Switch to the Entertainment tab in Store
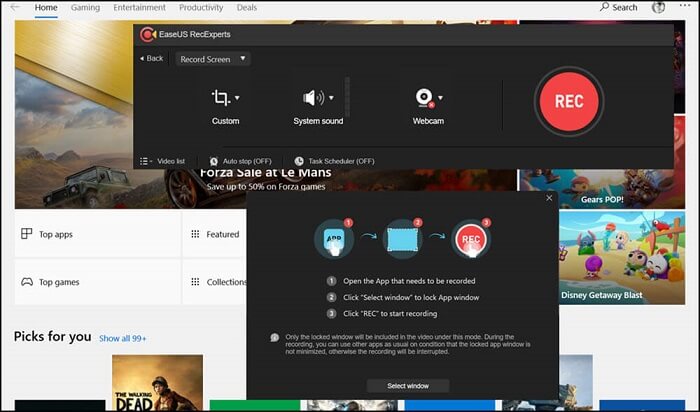 [139, 8]
